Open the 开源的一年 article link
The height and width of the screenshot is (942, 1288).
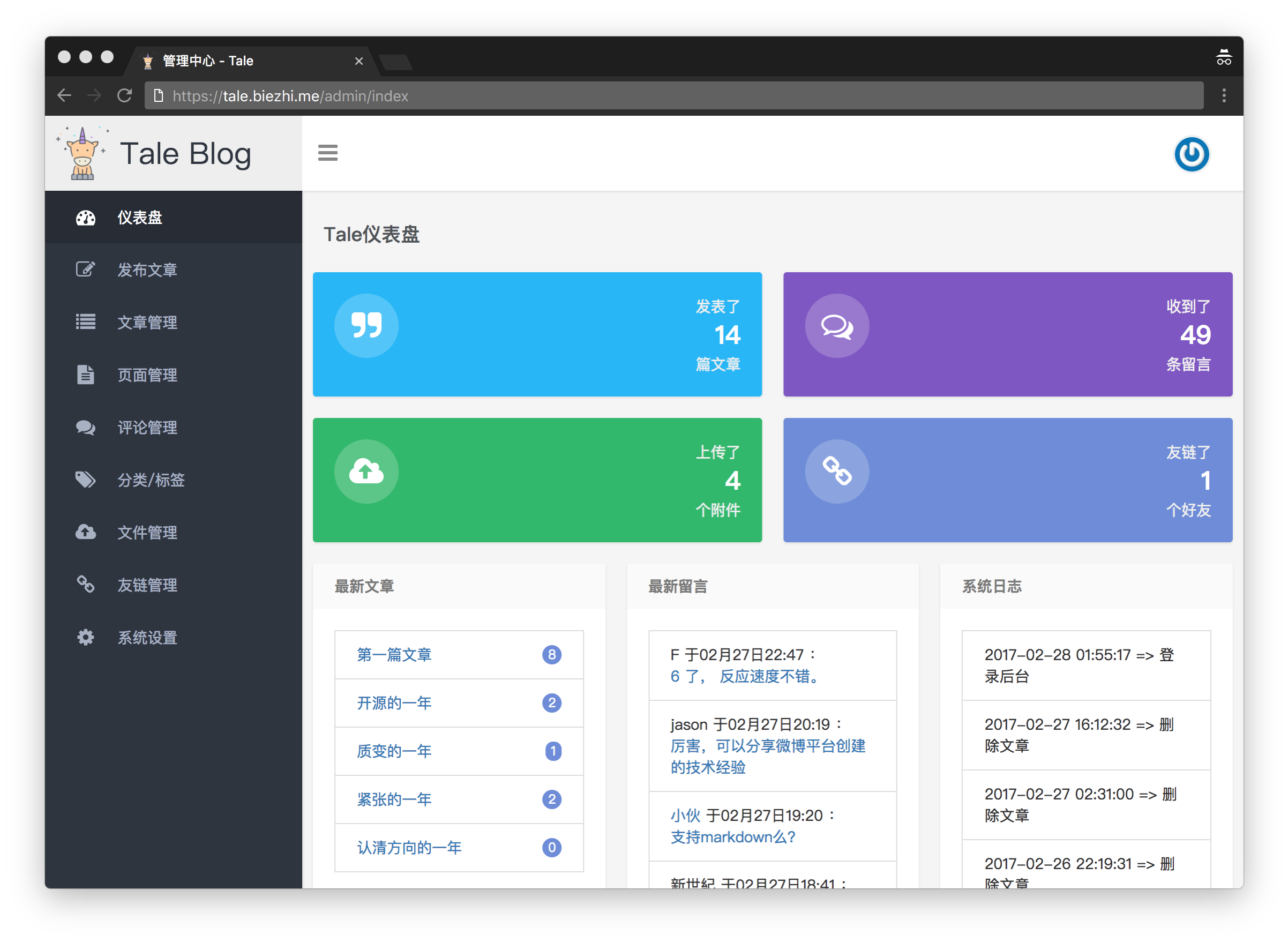point(394,702)
